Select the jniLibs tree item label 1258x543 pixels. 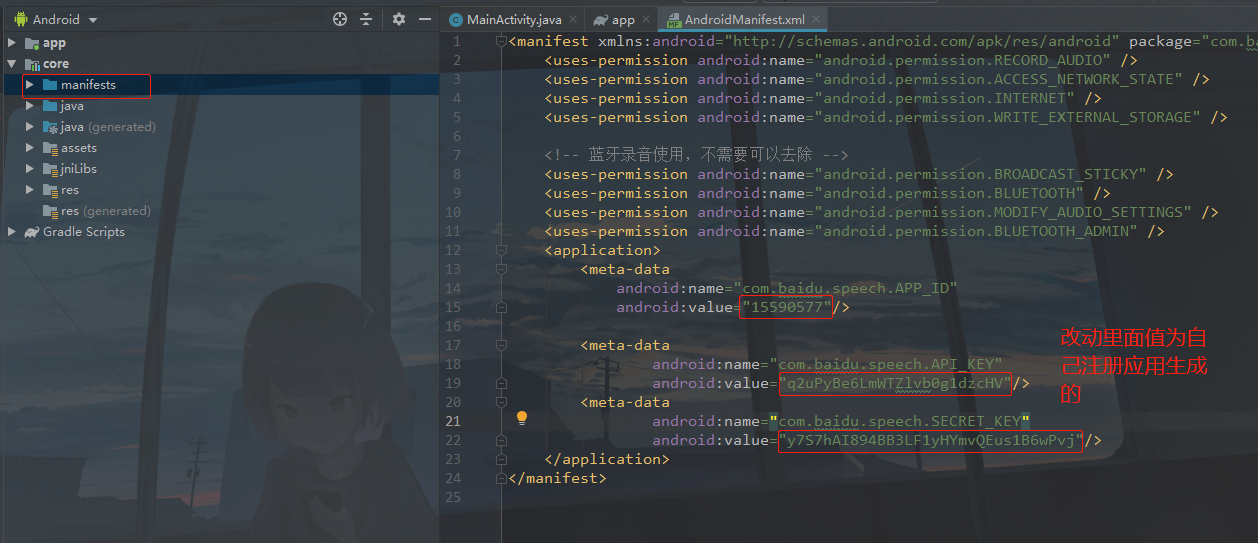pyautogui.click(x=79, y=169)
